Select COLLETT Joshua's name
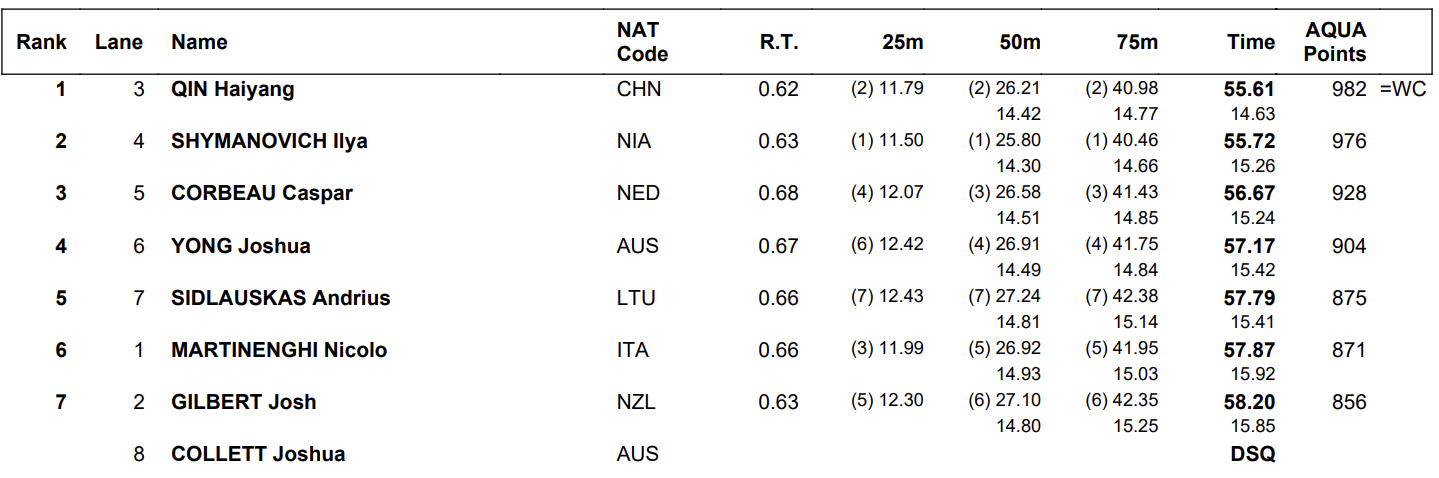Screen dimensions: 1439x478 258,453
